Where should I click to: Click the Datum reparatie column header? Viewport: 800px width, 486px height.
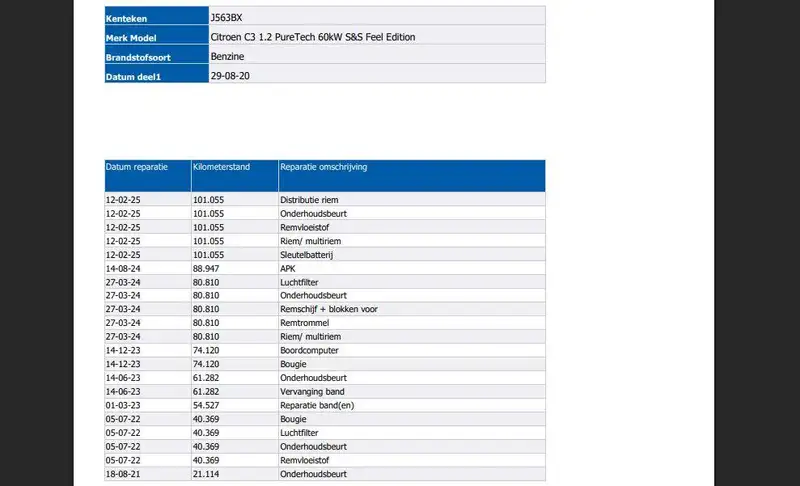pos(137,167)
